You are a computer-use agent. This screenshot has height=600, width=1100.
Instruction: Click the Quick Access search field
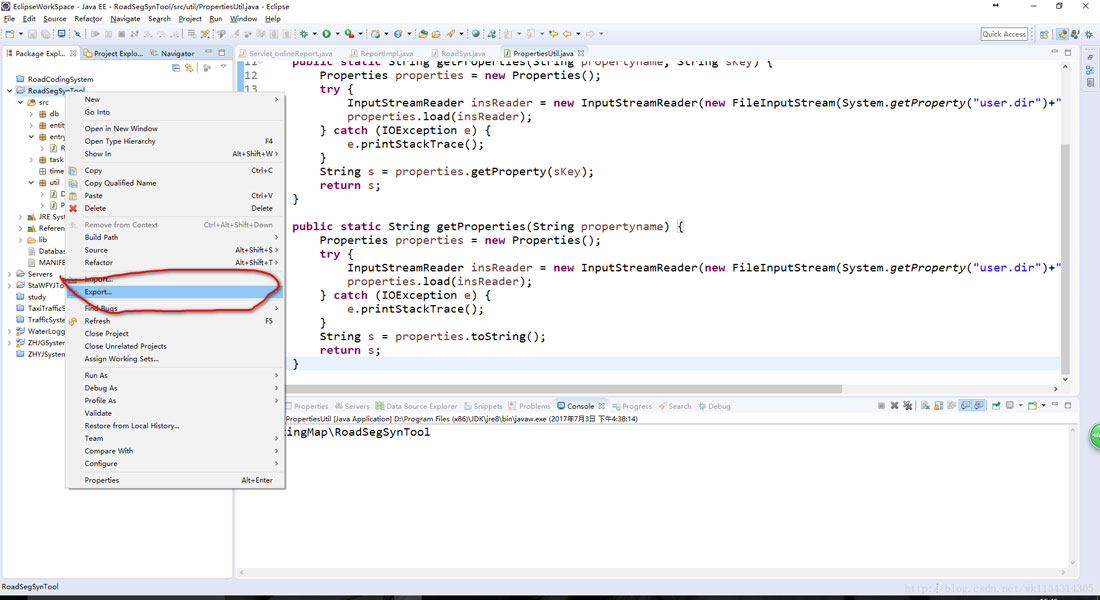[1004, 34]
